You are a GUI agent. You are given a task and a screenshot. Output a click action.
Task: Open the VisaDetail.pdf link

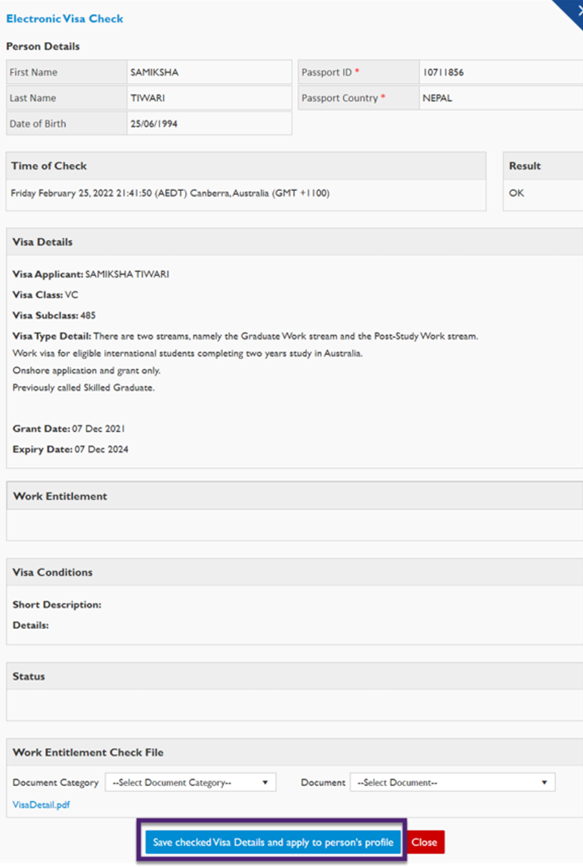click(41, 805)
